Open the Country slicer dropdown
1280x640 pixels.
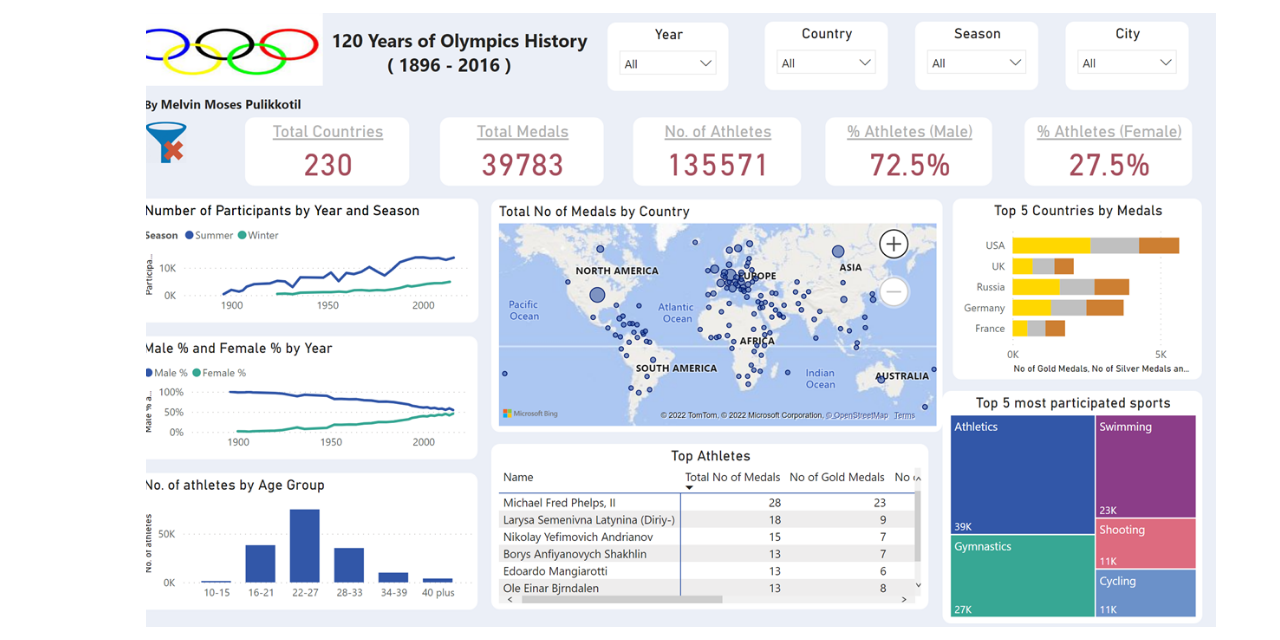pos(865,61)
